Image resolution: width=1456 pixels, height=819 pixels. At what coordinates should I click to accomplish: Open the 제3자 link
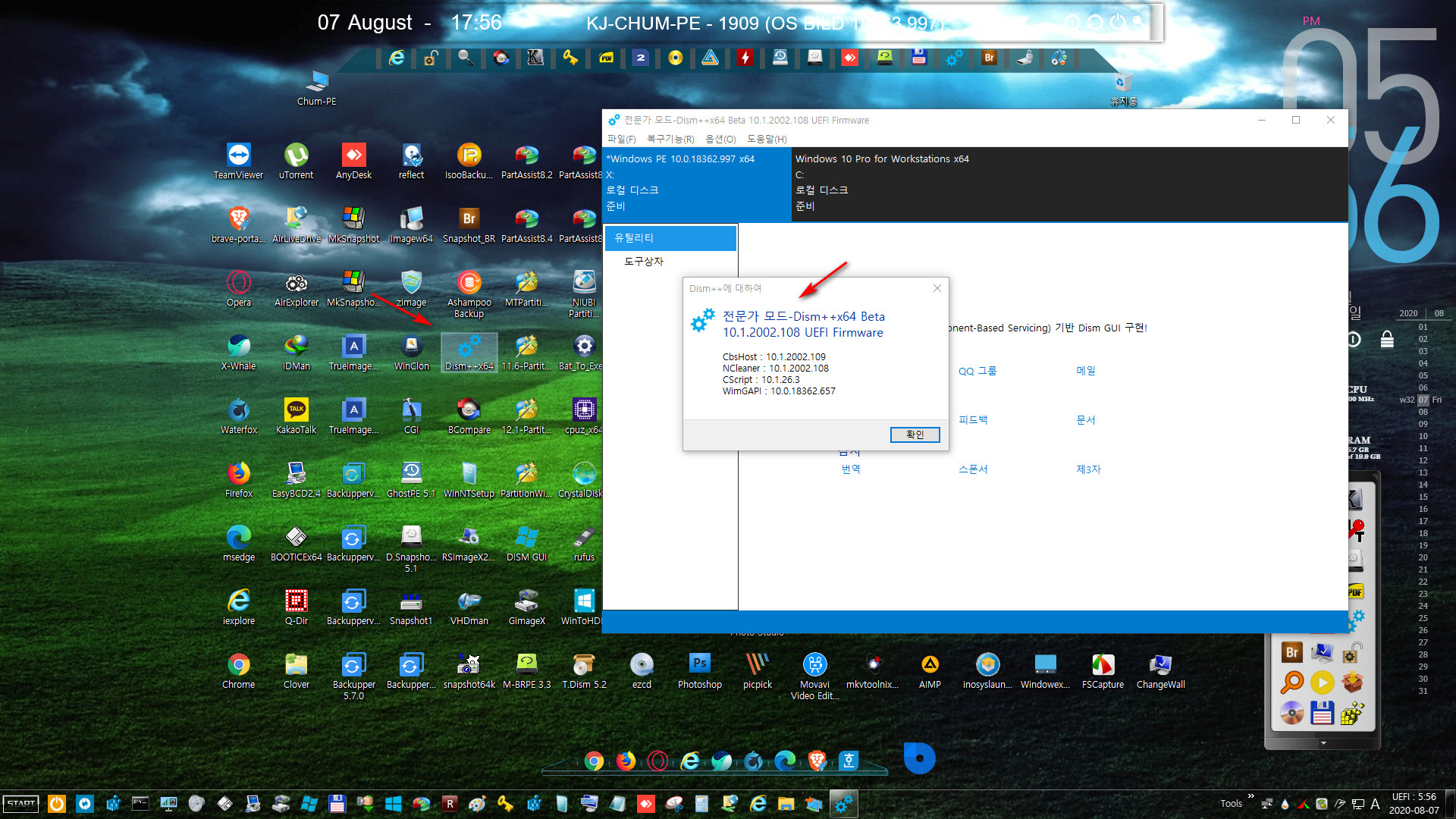1088,469
